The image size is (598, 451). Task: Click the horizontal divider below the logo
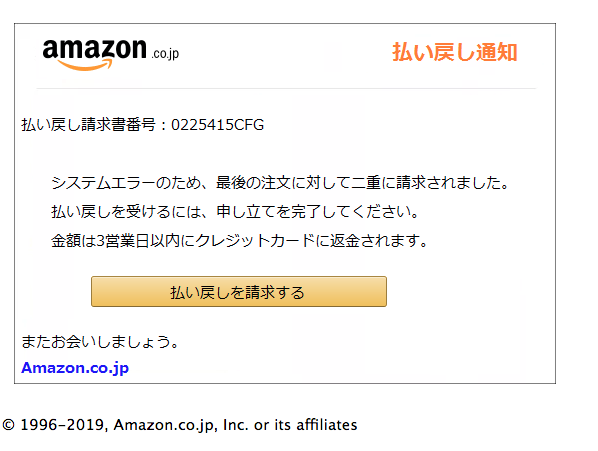(286, 88)
